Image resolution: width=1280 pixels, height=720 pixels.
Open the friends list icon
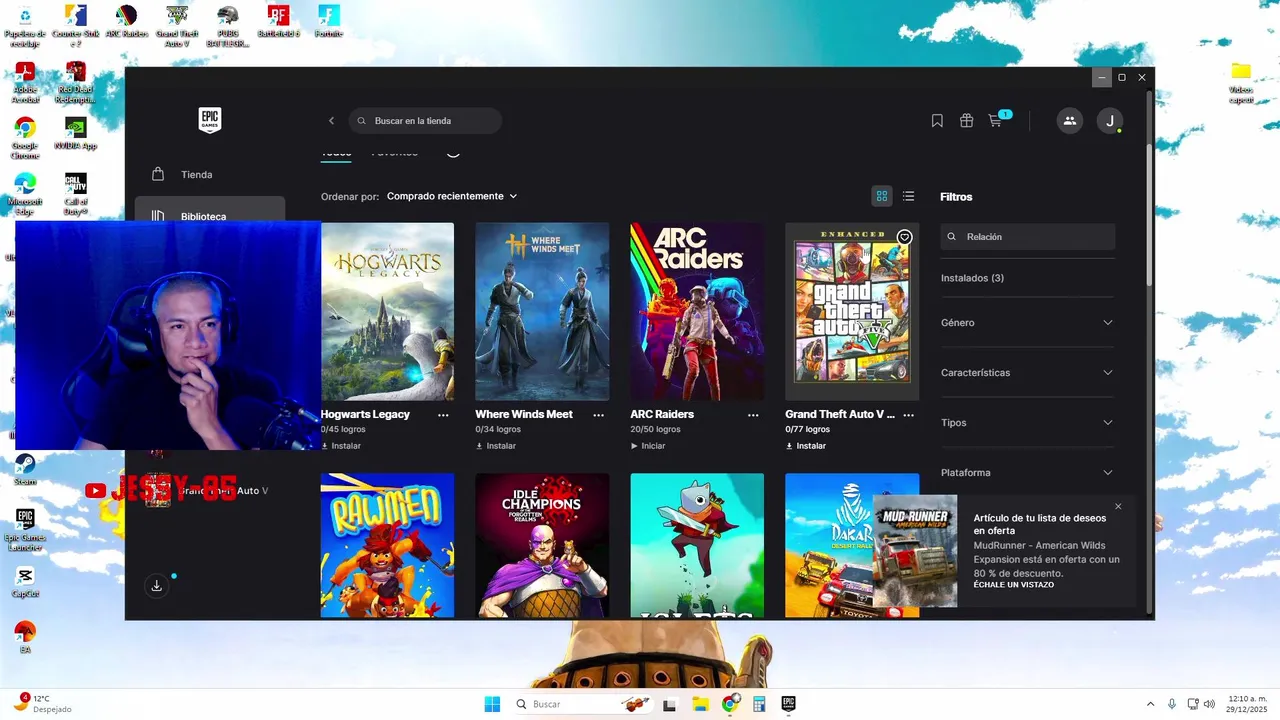coord(1070,121)
